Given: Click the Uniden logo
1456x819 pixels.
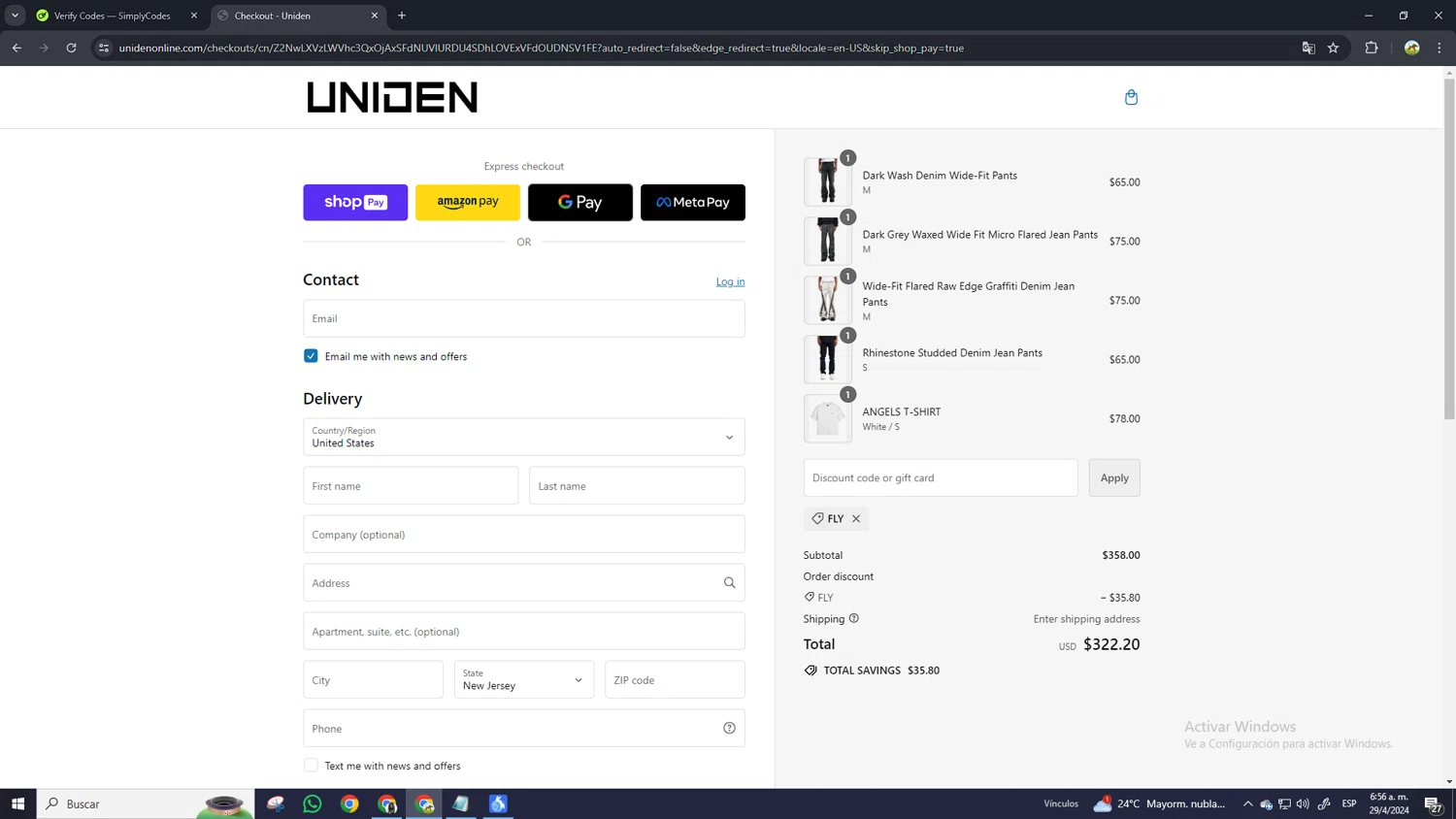Looking at the screenshot, I should click(392, 97).
